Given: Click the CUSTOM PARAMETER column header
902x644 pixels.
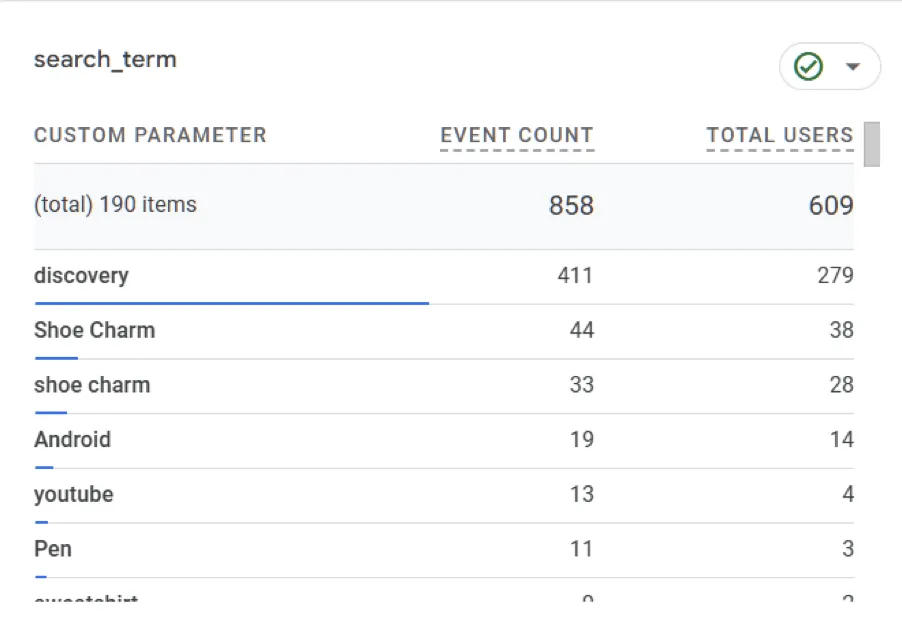Looking at the screenshot, I should pos(150,136).
